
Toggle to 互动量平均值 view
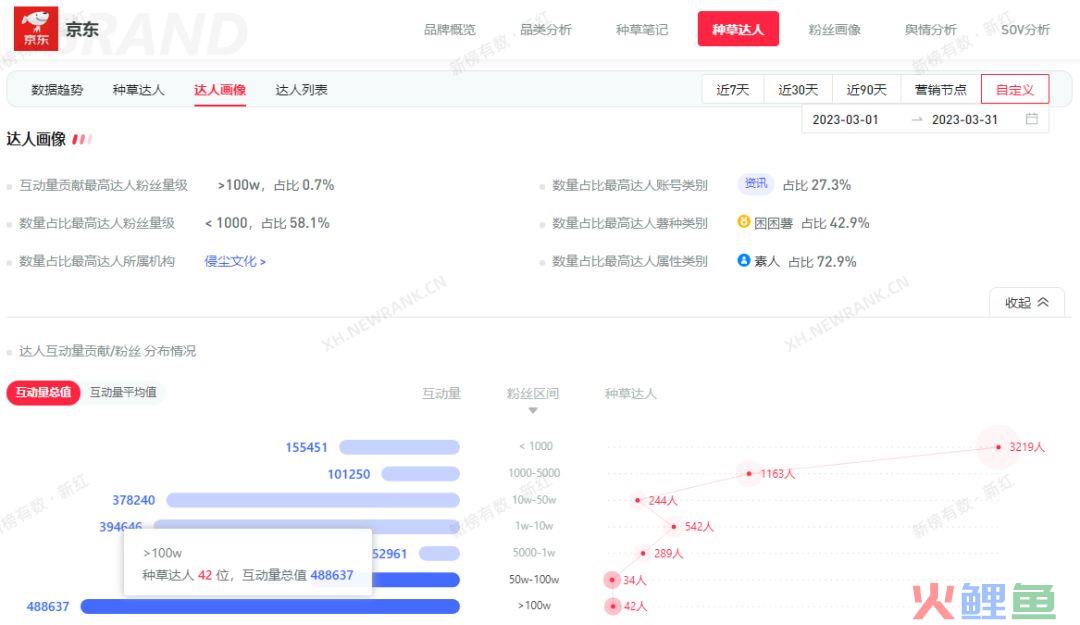click(123, 392)
